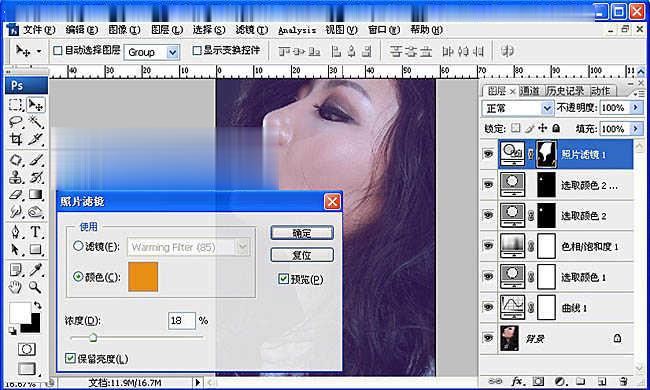This screenshot has width=650, height=390.
Task: Click the density percentage input field
Action: pyautogui.click(x=182, y=321)
